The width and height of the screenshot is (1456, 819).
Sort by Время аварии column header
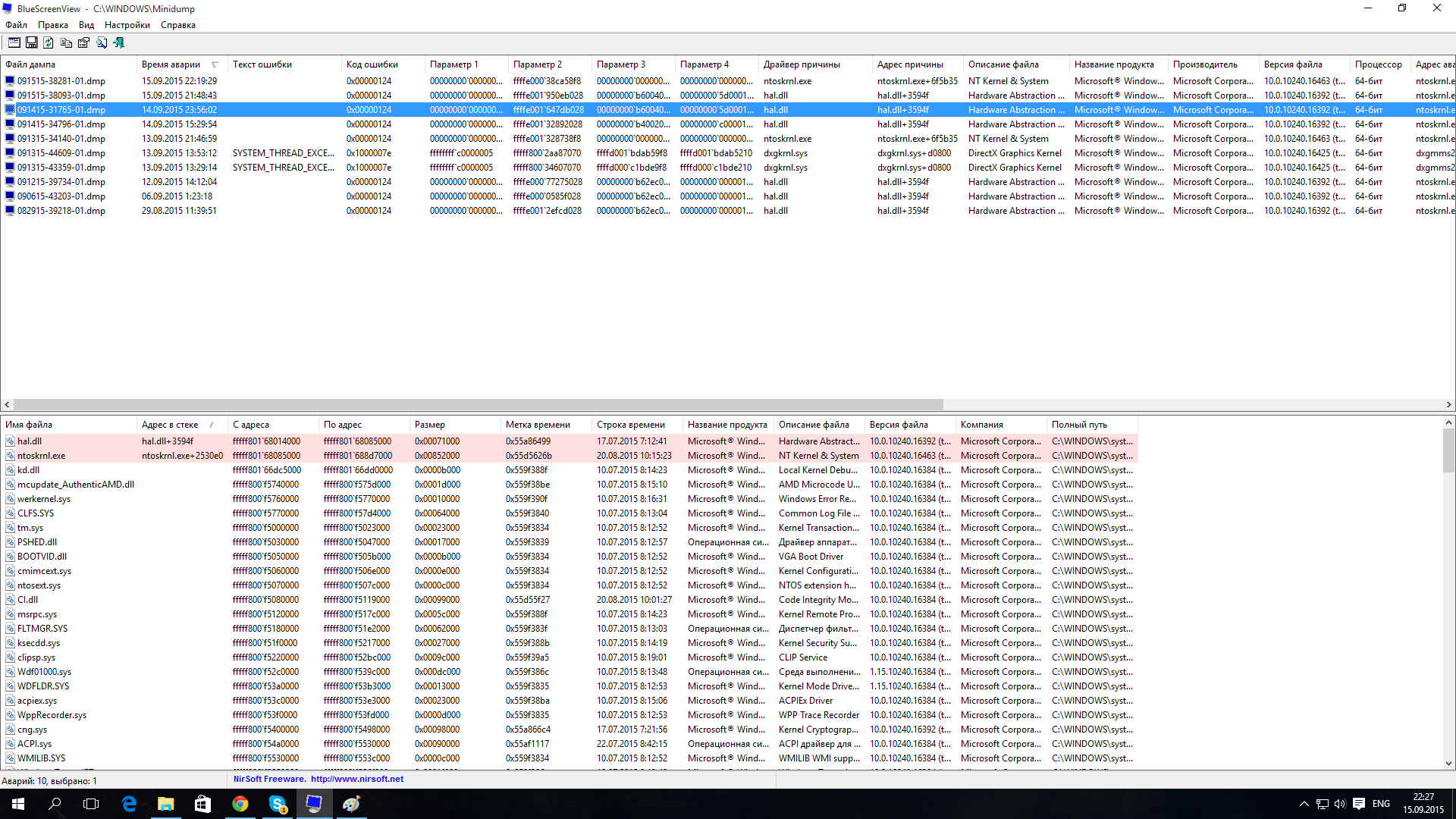(171, 64)
